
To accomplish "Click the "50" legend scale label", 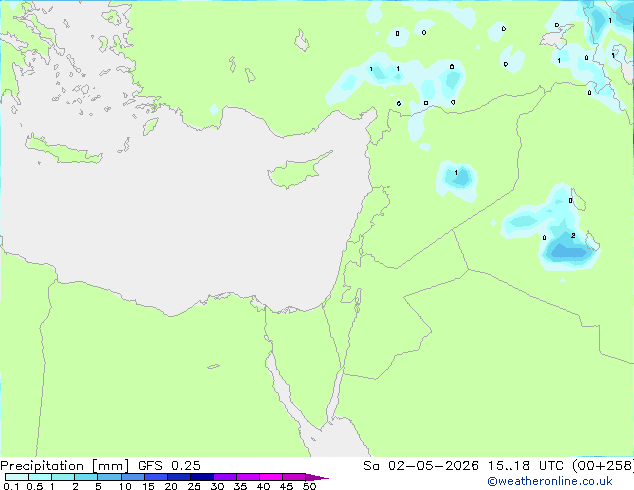I will pos(309,486).
